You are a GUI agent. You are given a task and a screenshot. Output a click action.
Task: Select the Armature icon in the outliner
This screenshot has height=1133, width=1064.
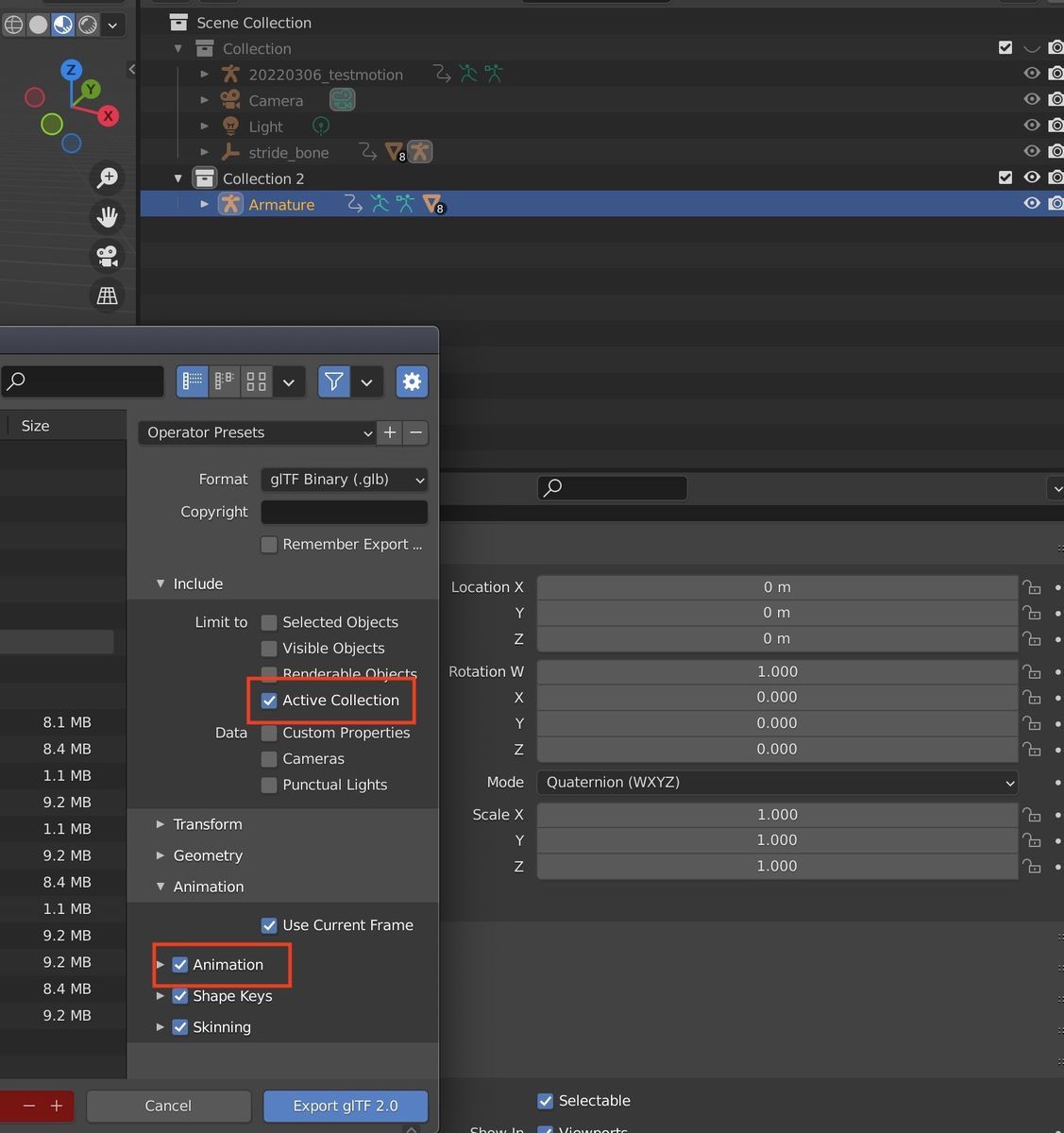230,203
